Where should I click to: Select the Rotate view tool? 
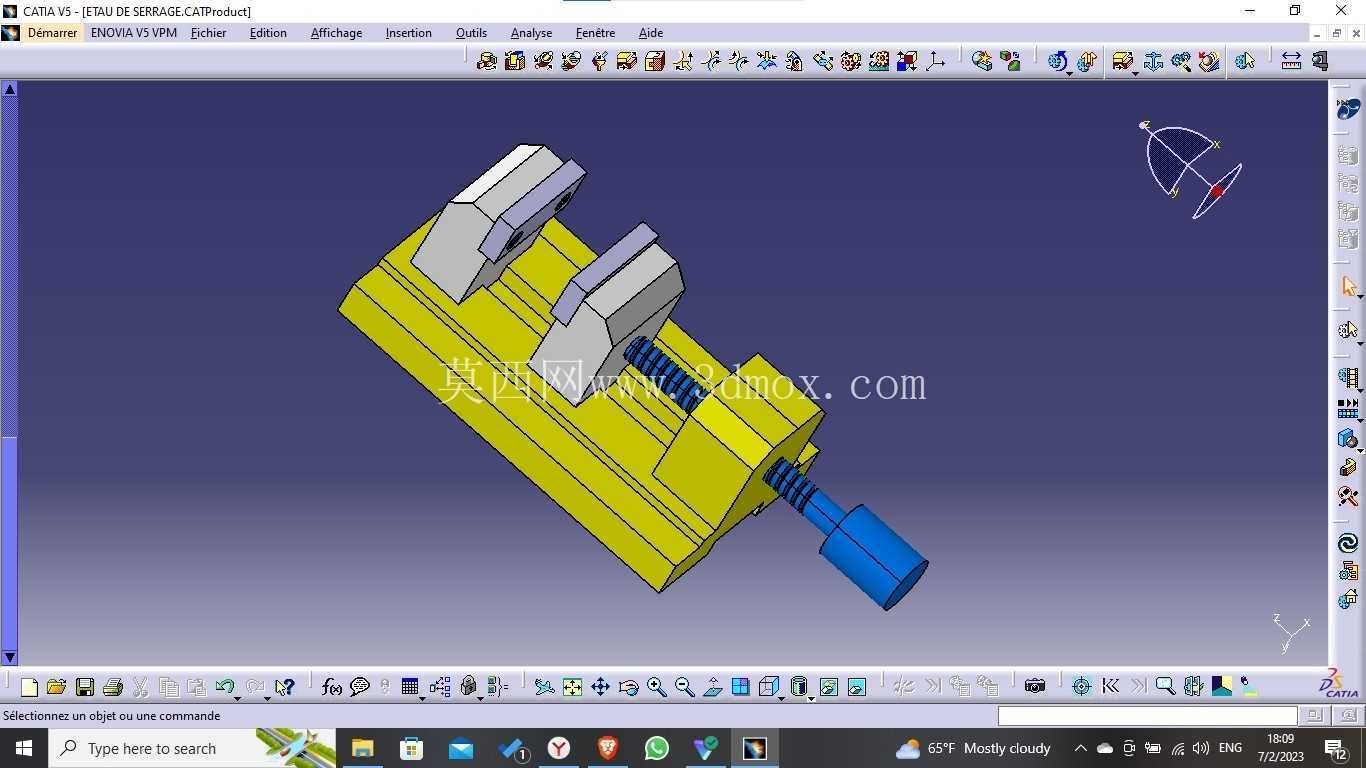(x=629, y=687)
